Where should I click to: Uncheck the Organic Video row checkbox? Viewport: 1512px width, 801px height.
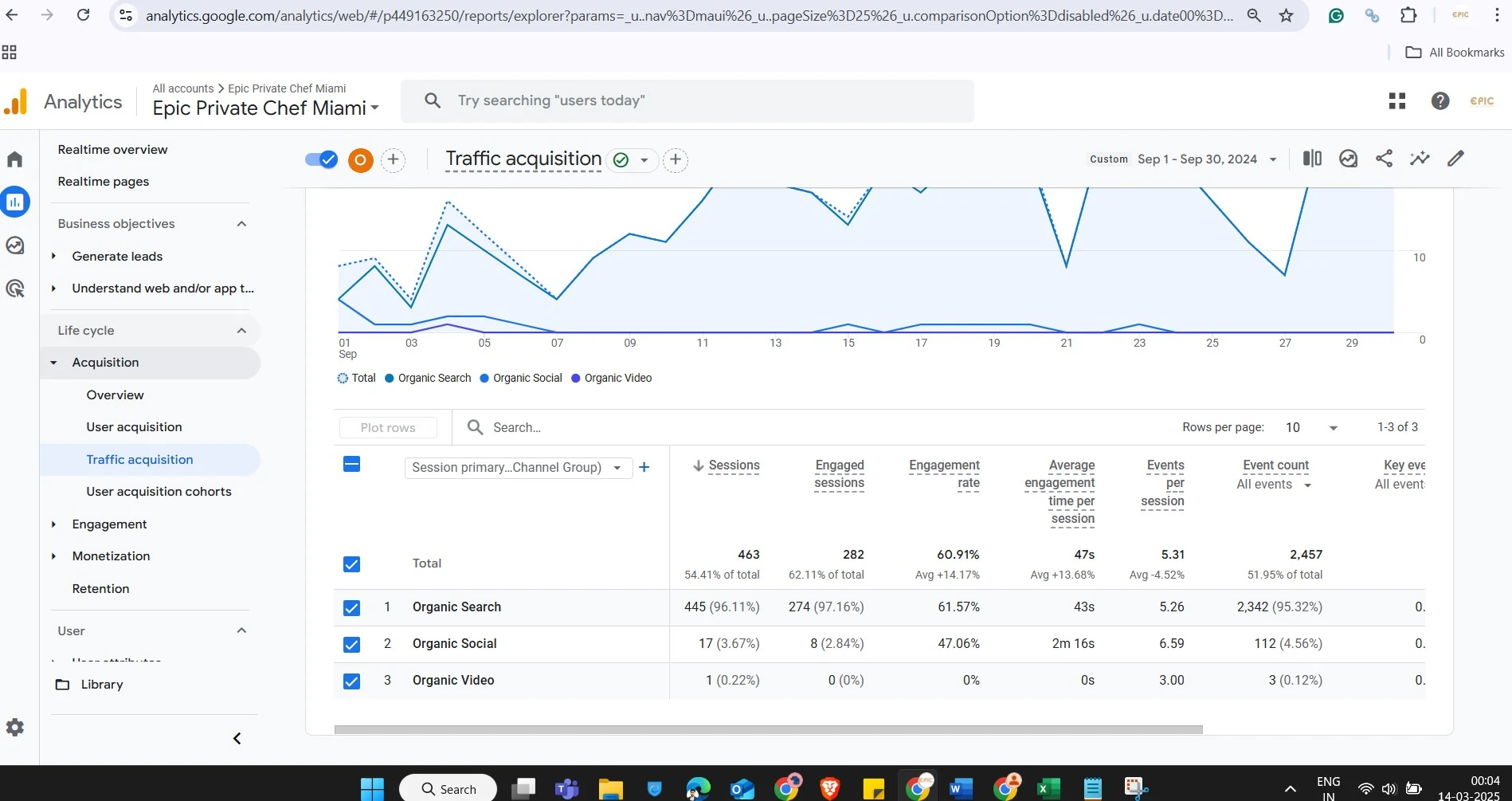pos(351,681)
